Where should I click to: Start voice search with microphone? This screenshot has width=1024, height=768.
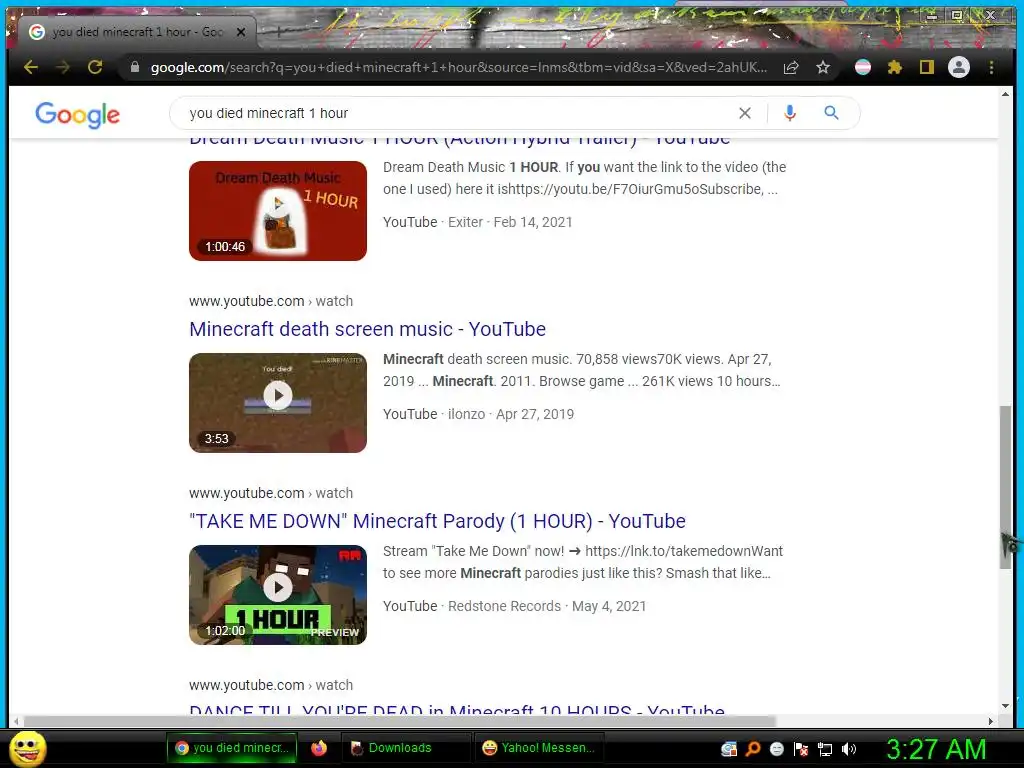tap(790, 113)
